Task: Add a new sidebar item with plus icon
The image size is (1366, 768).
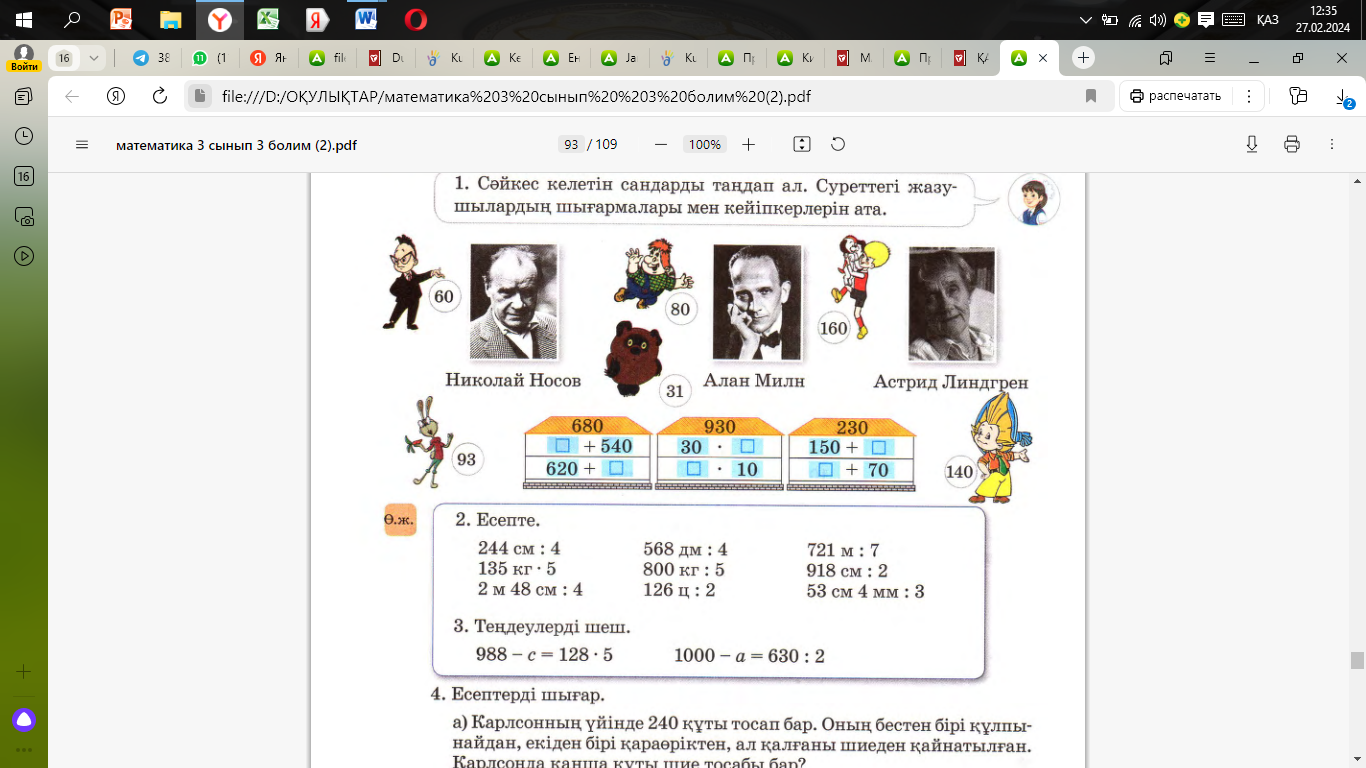Action: 24,671
